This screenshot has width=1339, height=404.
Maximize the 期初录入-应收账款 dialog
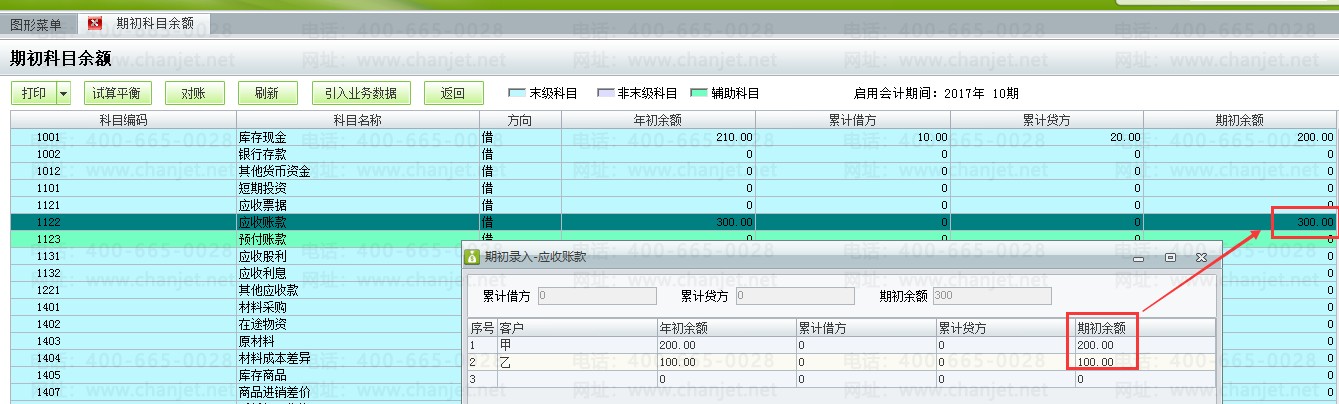[x=1170, y=257]
